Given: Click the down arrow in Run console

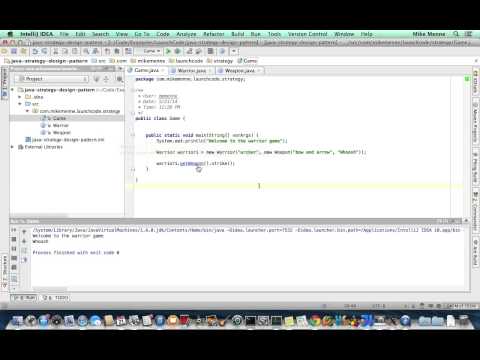Looking at the screenshot, I should click(24, 241).
